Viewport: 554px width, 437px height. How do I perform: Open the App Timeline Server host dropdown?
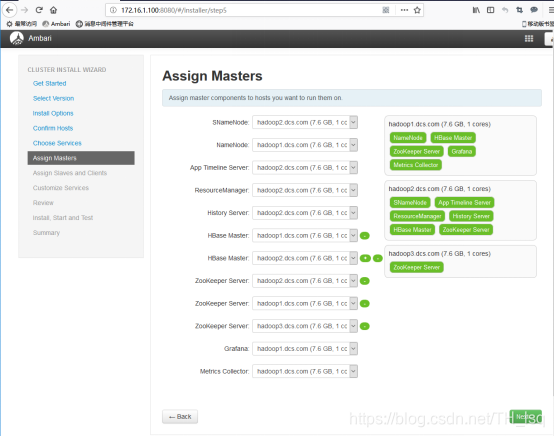point(305,167)
